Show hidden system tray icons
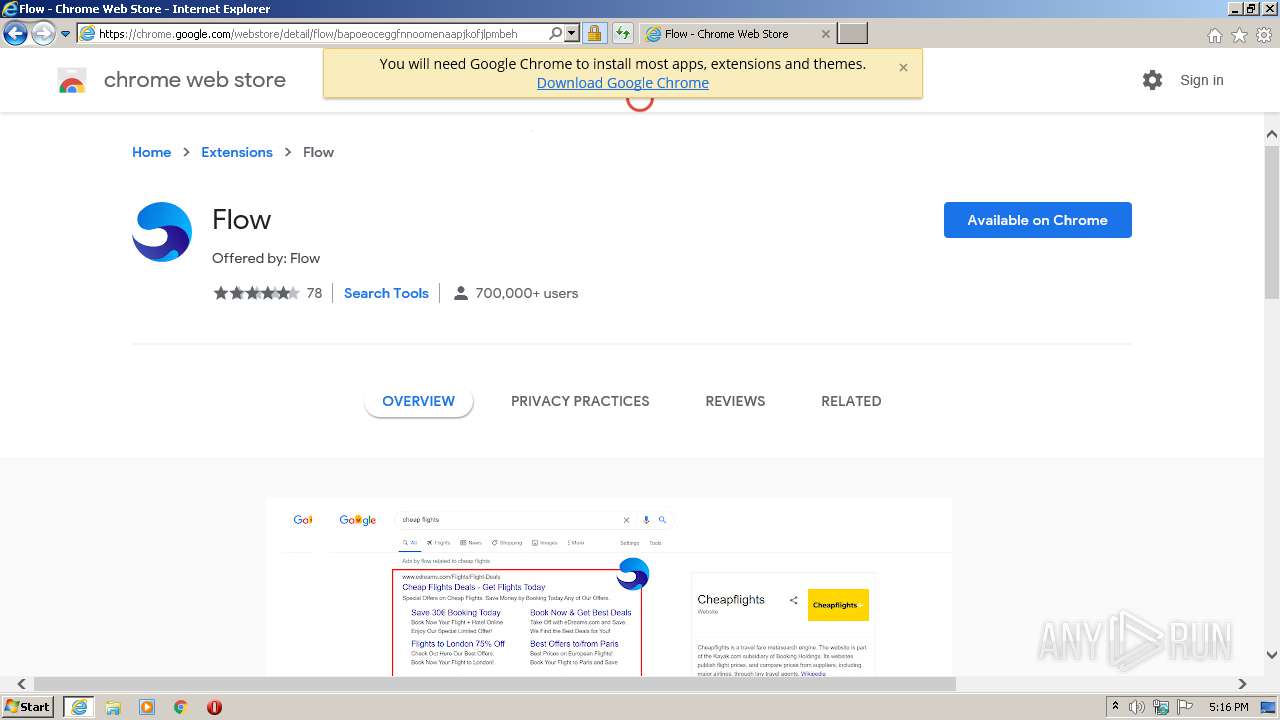1280x720 pixels. (1116, 707)
